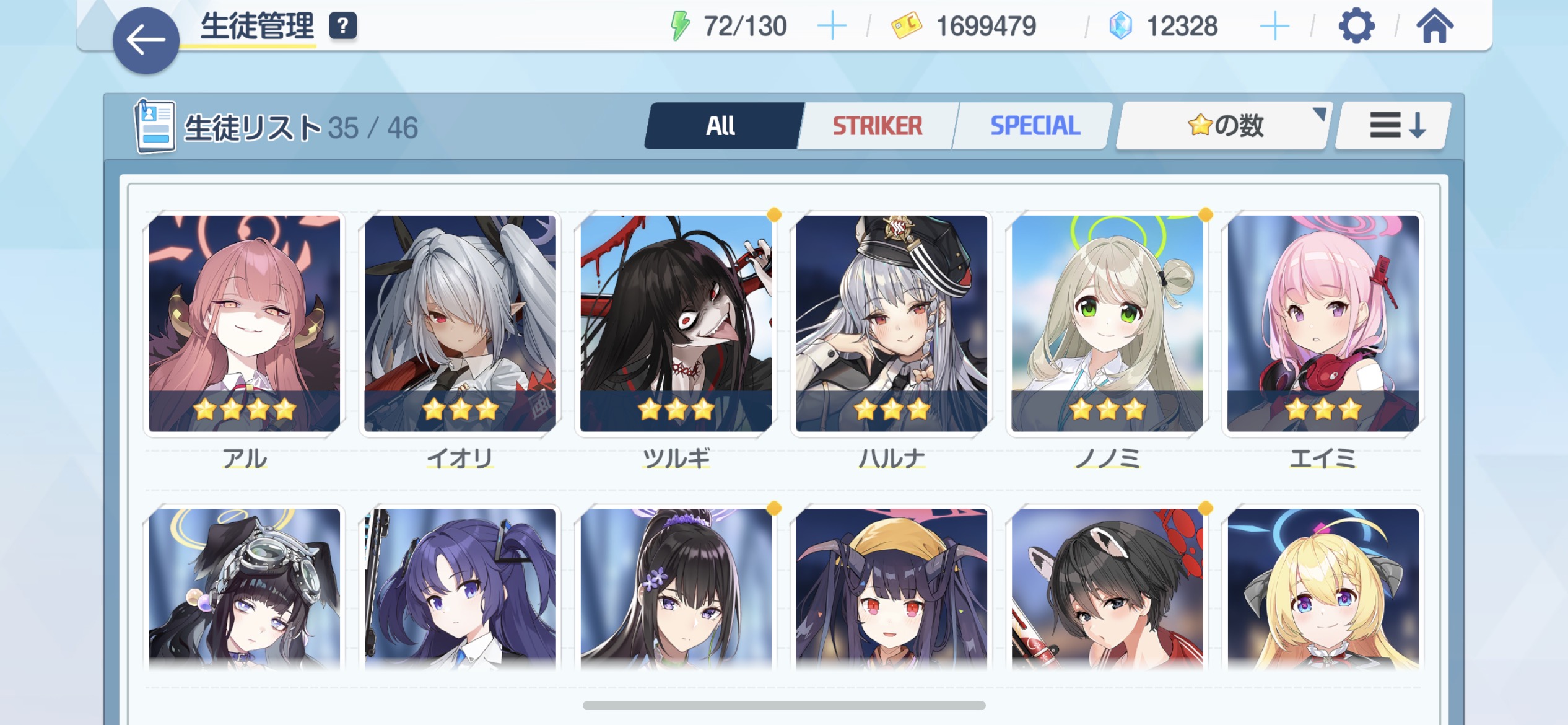Select student イオリ portrait
The width and height of the screenshot is (1568, 725).
click(x=460, y=323)
